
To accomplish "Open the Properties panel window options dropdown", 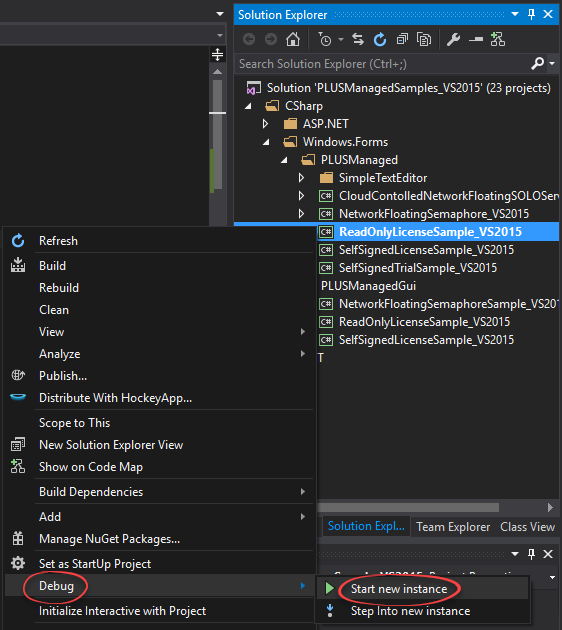I will click(515, 554).
